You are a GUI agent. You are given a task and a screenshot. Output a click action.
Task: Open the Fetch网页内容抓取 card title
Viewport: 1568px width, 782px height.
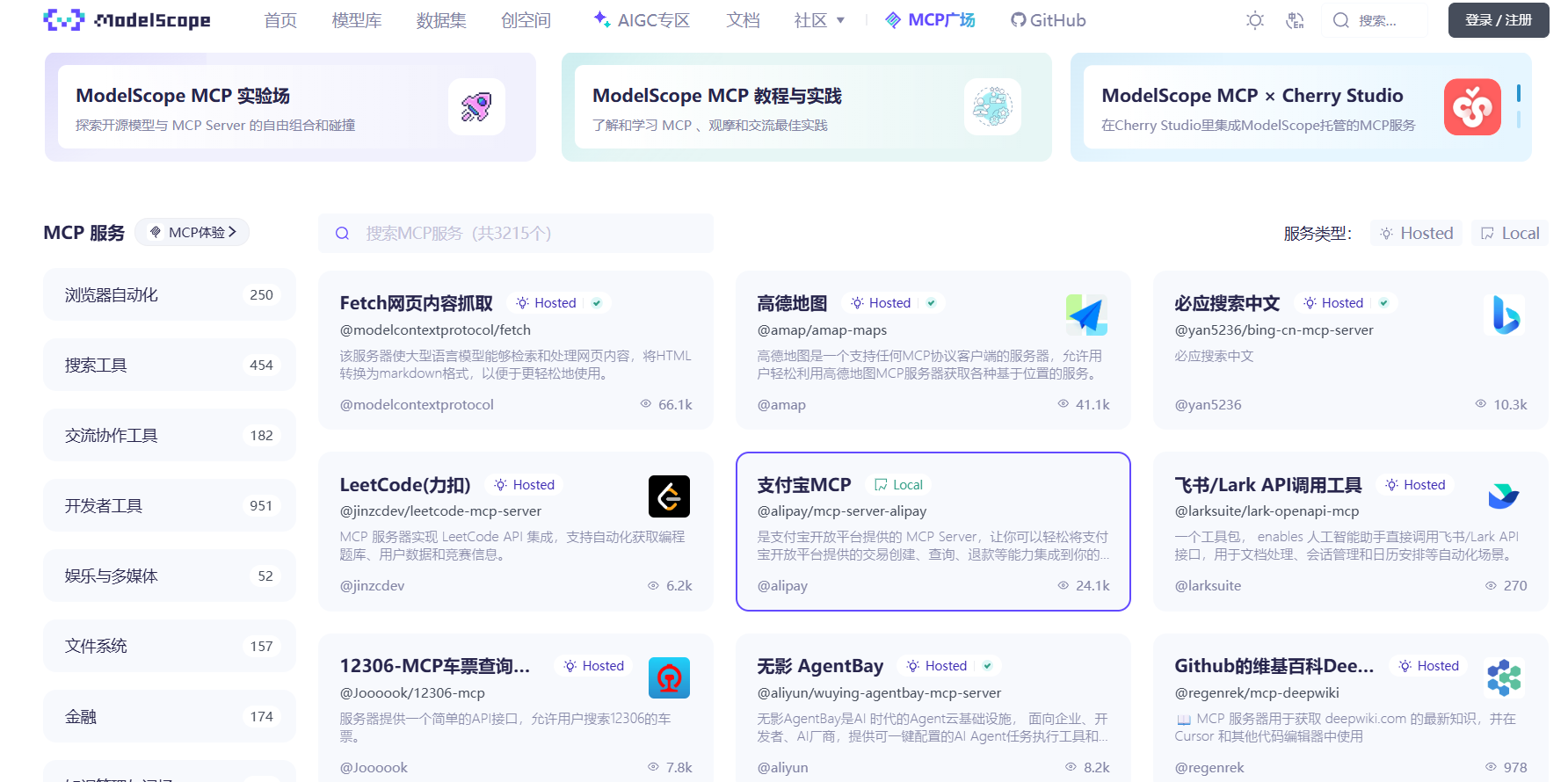tap(417, 303)
